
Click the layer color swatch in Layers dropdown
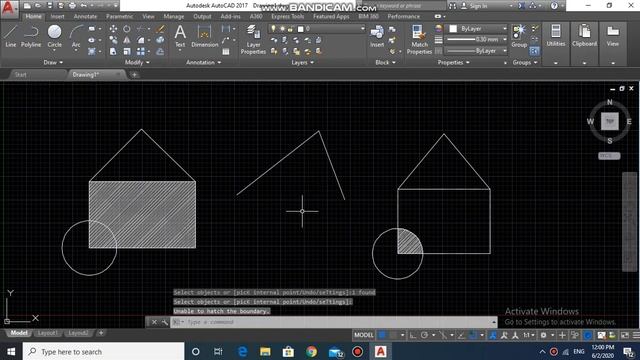(x=300, y=29)
